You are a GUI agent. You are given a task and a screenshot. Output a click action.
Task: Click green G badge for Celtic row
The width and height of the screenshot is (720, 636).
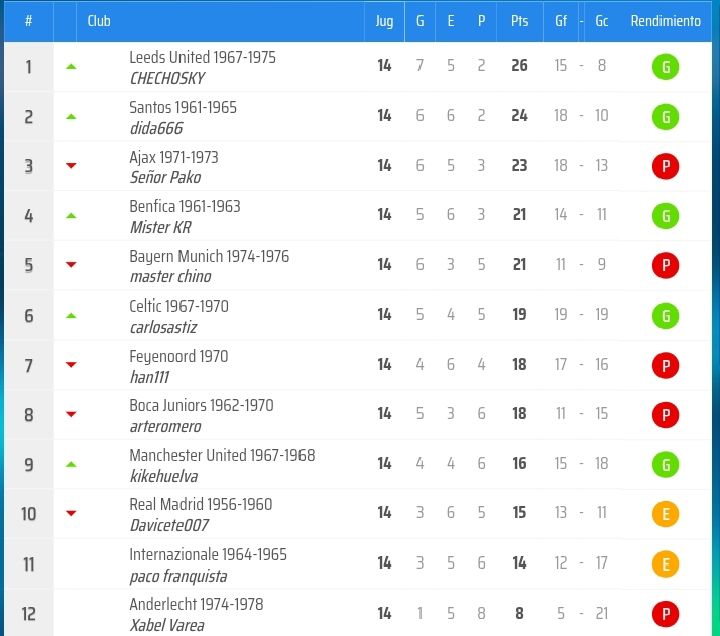pyautogui.click(x=665, y=316)
